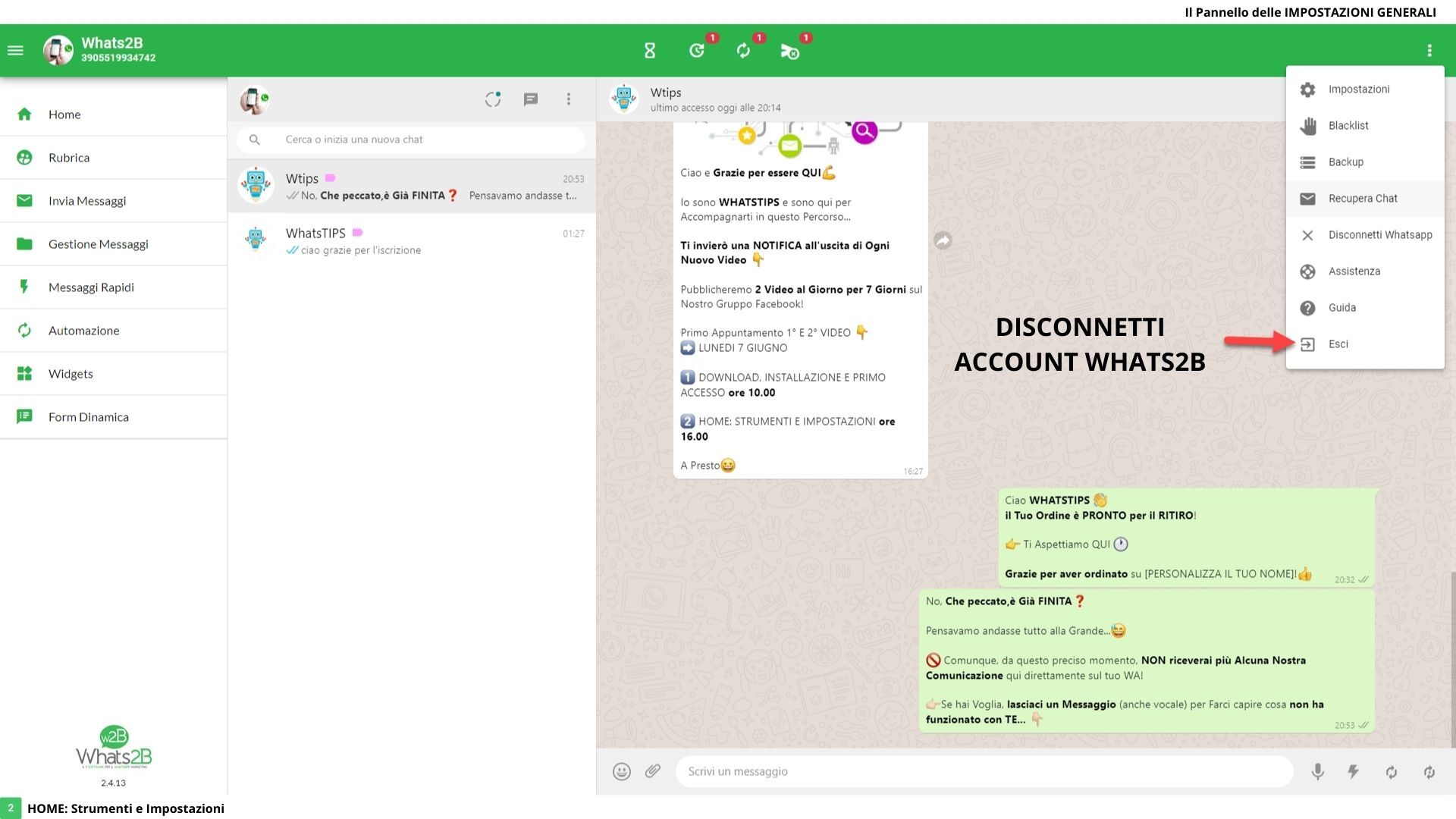Click the Wtips contact name in chat header
Screen dimensions: 1456x819
pyautogui.click(x=666, y=93)
